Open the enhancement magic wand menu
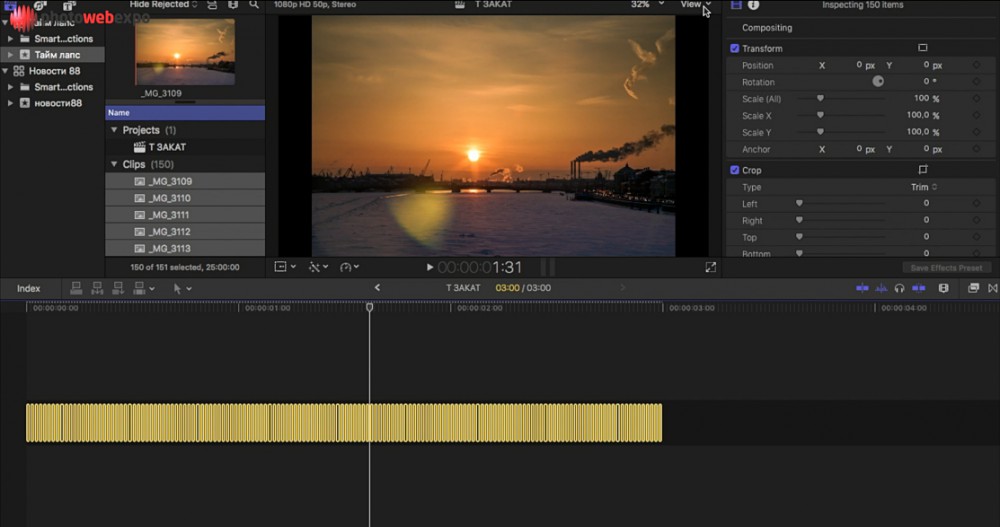This screenshot has width=1000, height=527. 317,267
